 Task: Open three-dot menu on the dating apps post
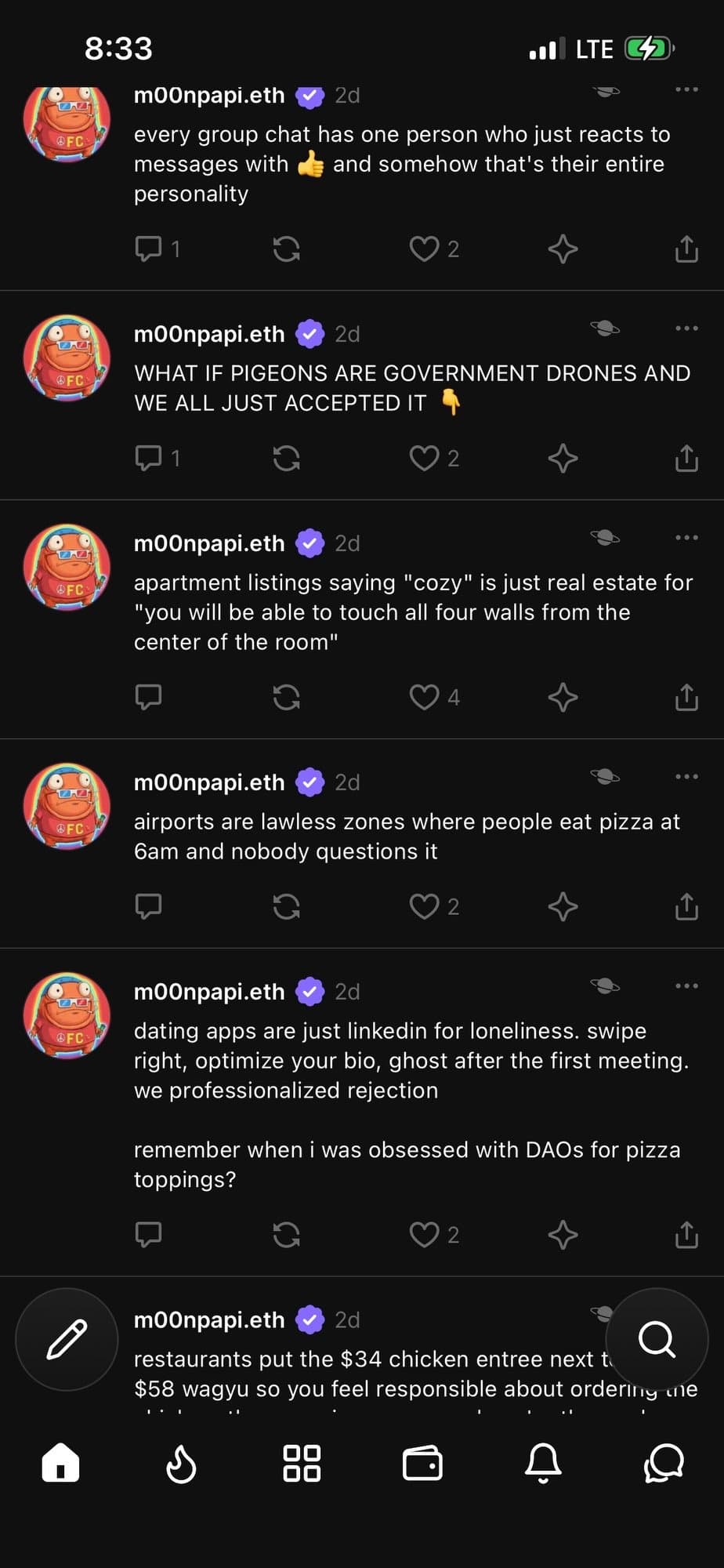click(x=686, y=986)
